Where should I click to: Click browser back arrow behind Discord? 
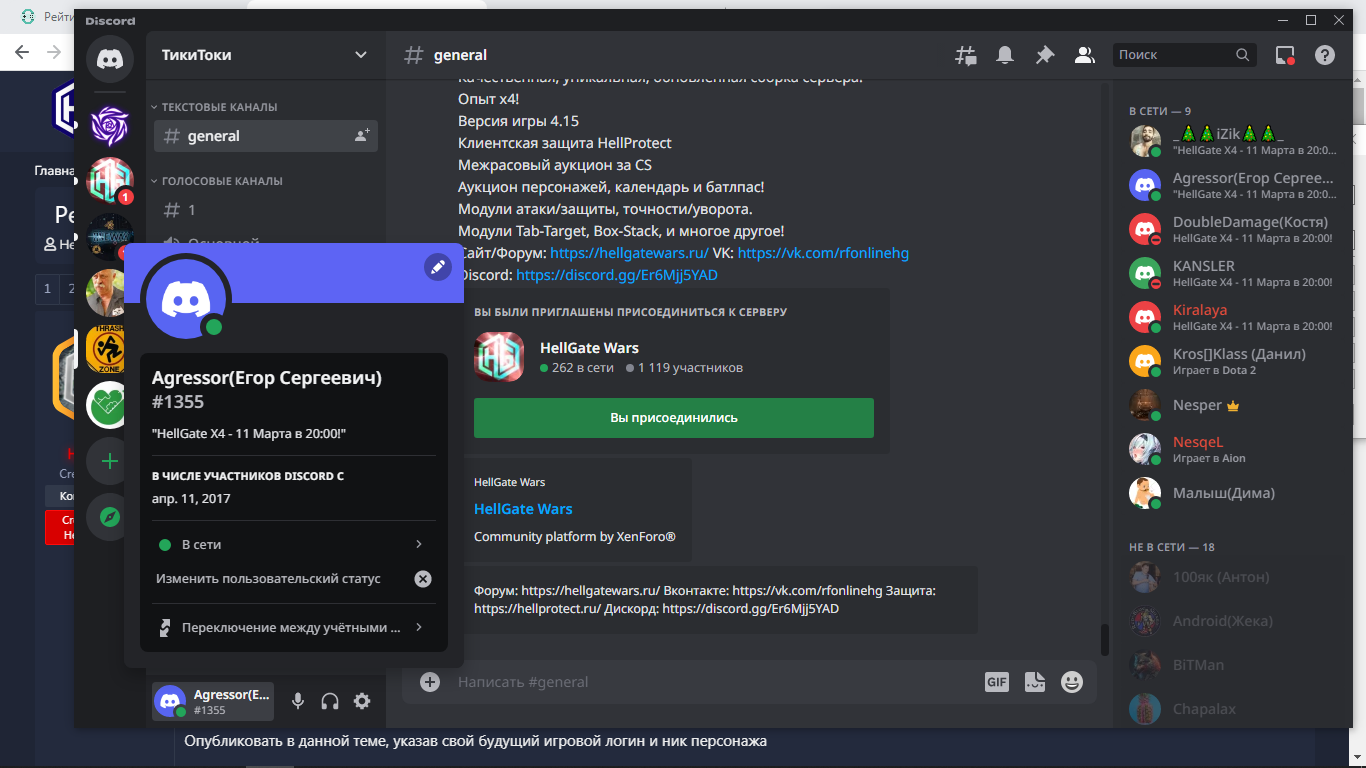(23, 52)
